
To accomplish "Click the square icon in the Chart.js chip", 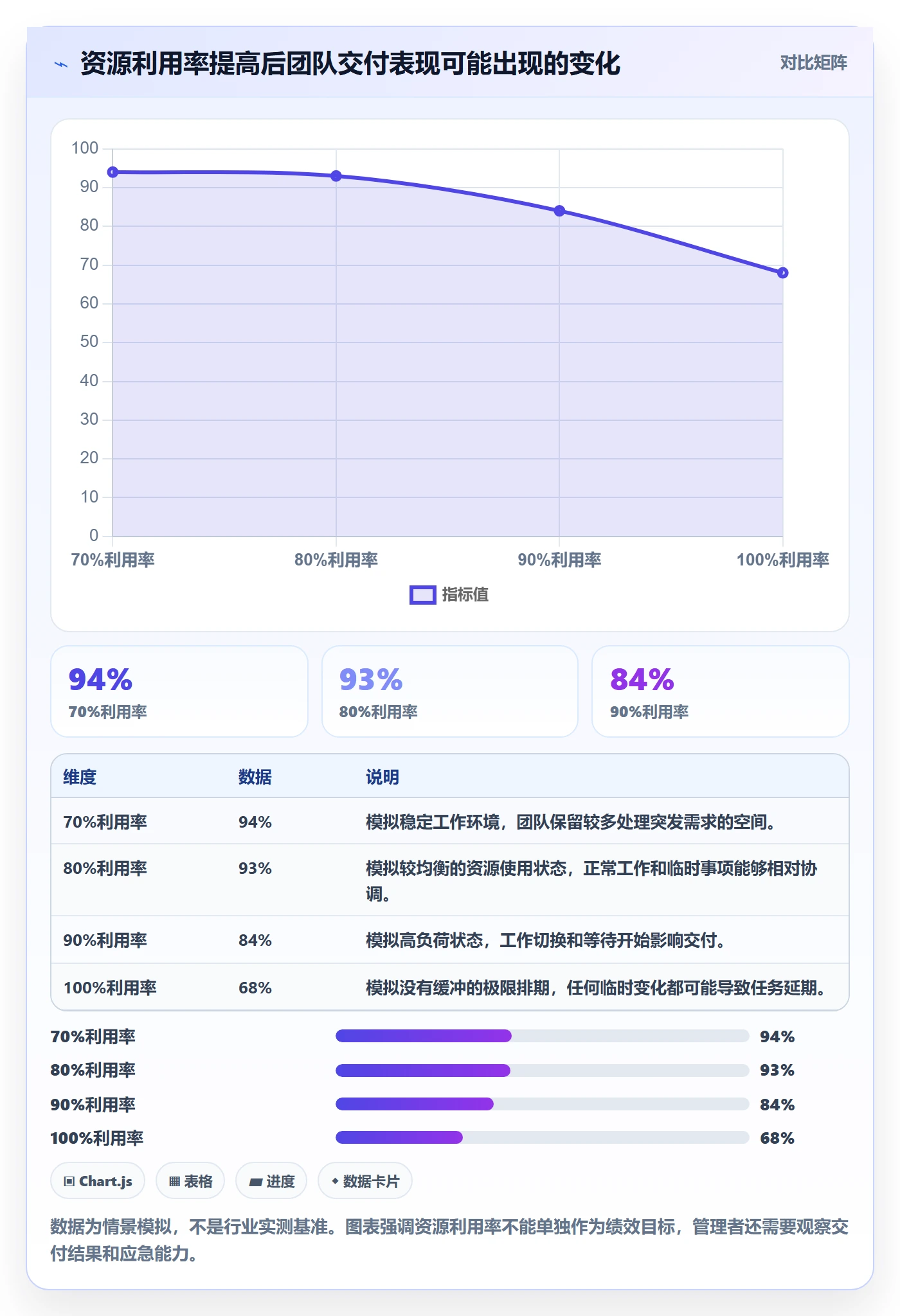I will click(69, 1181).
